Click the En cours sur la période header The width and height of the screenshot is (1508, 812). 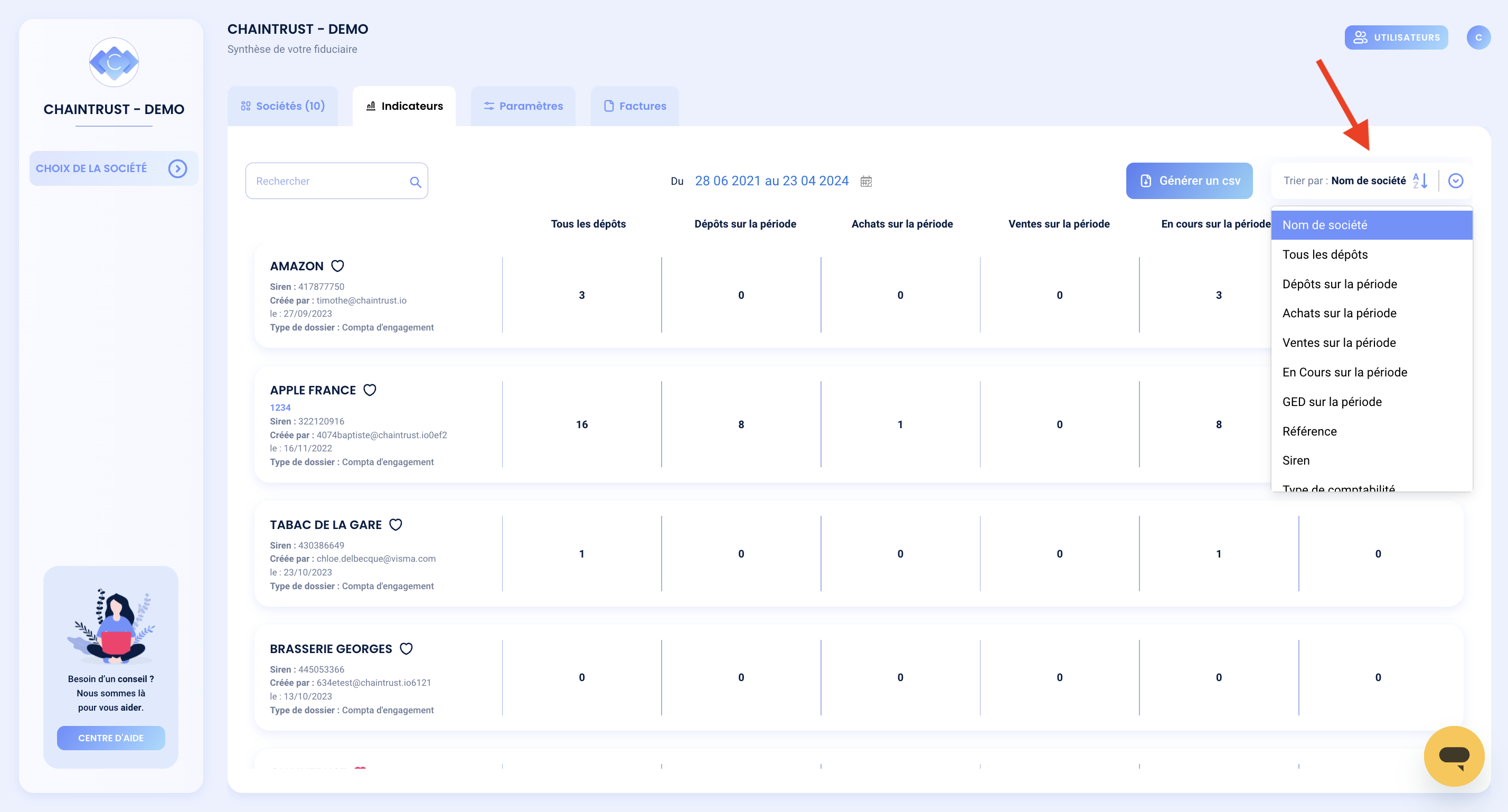click(1215, 224)
